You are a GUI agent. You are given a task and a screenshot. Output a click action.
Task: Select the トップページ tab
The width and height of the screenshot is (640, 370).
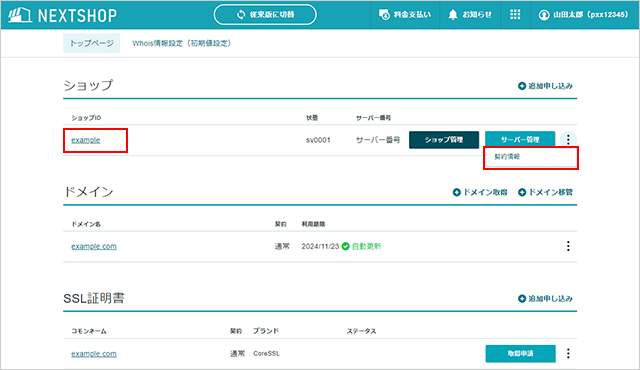pos(91,43)
